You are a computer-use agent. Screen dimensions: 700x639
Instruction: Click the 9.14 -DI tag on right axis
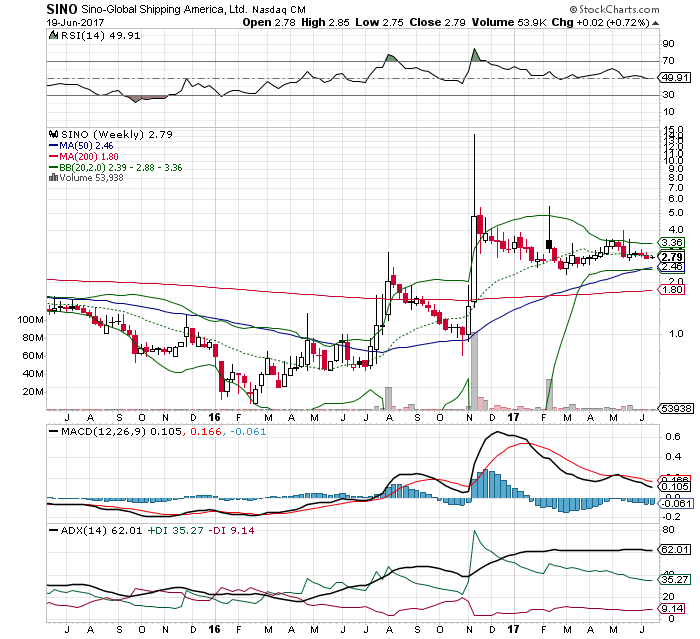(x=672, y=609)
